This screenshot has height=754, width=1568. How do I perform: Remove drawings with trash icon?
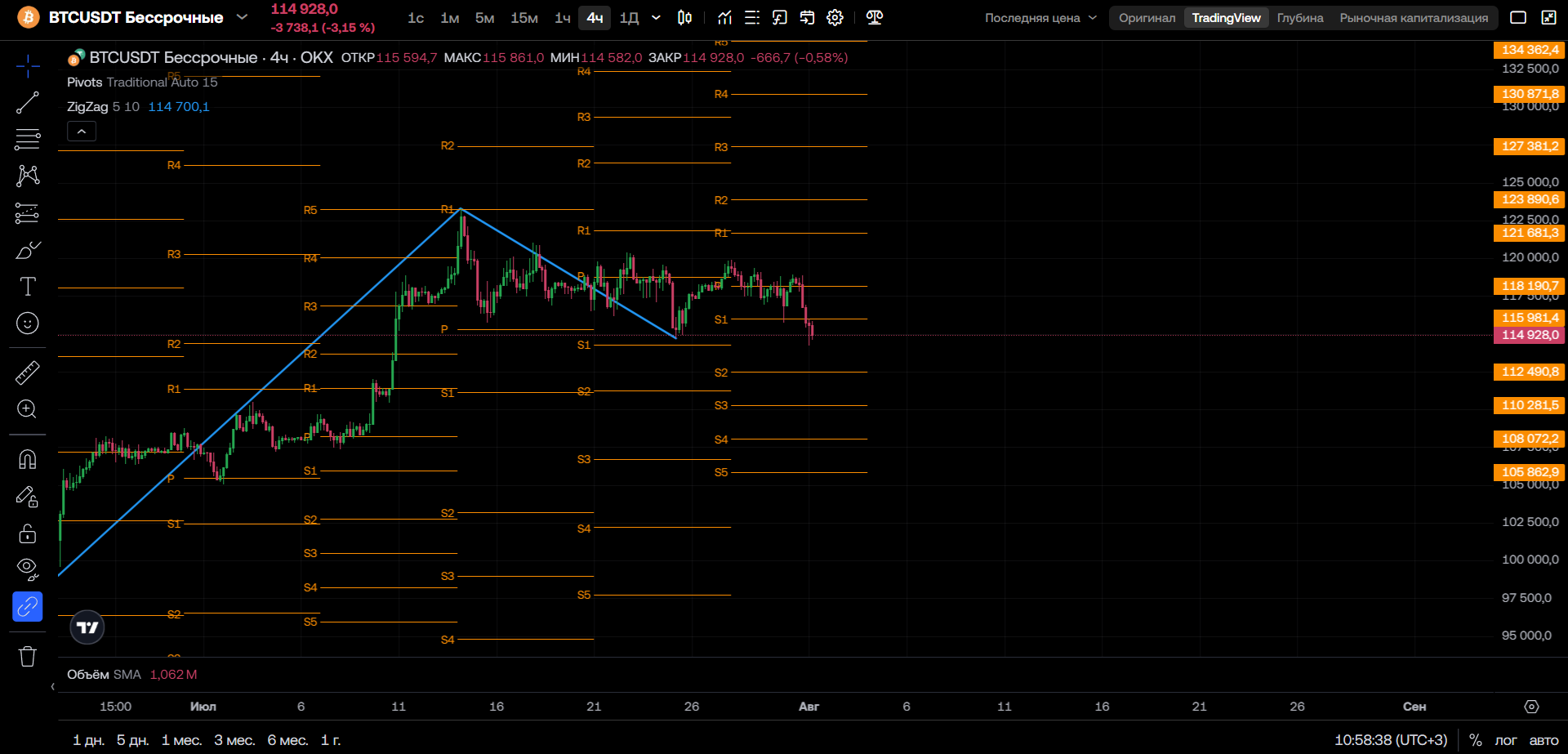(x=28, y=656)
